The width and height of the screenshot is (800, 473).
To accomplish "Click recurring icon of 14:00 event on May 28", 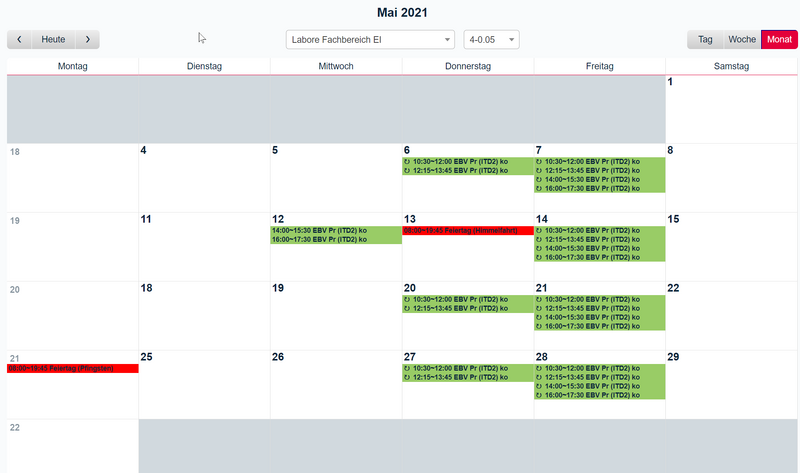I will pyautogui.click(x=539, y=386).
